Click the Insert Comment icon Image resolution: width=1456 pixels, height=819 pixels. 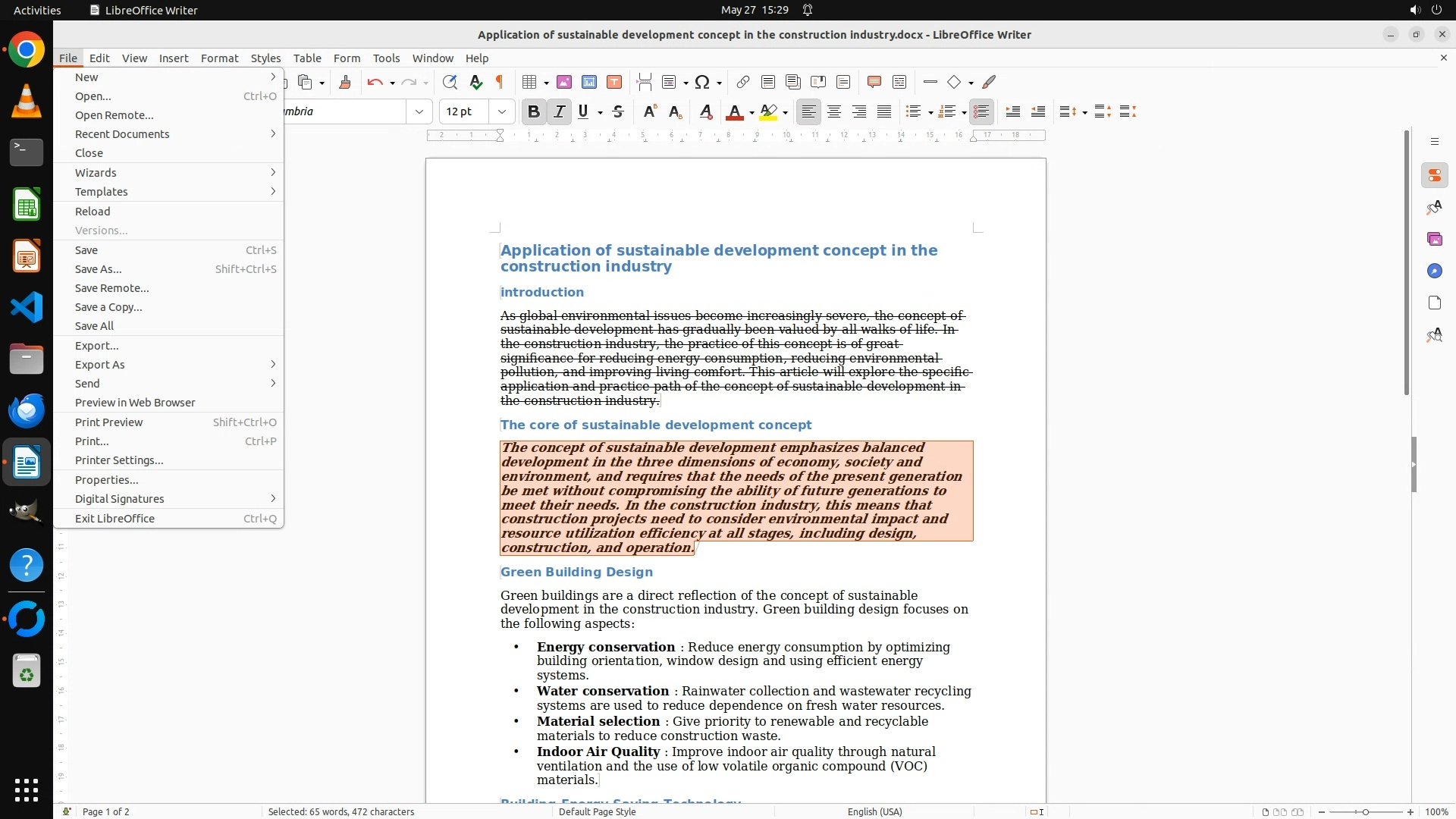click(x=874, y=83)
